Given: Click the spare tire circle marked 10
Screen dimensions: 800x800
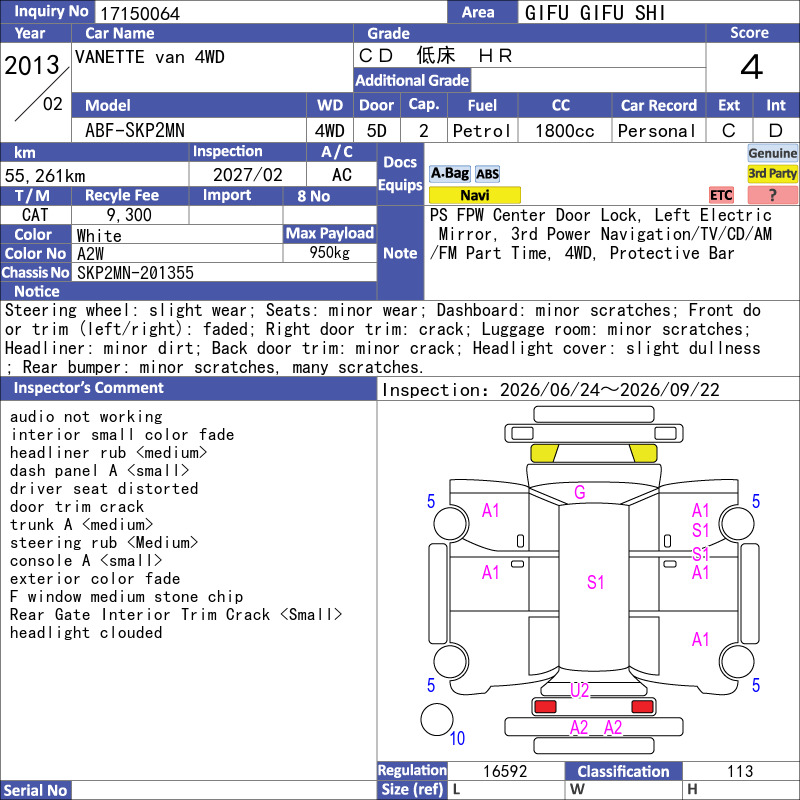Looking at the screenshot, I should 437,719.
